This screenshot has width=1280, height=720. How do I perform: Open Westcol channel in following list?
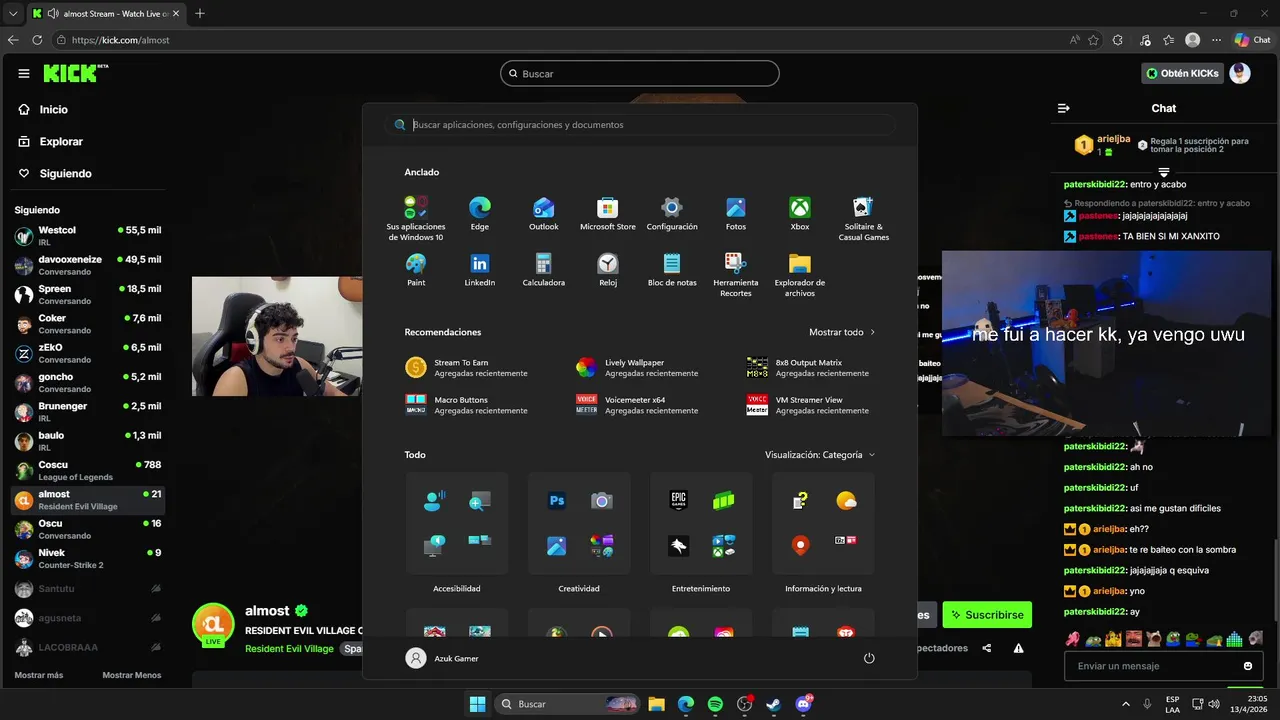tap(88, 236)
